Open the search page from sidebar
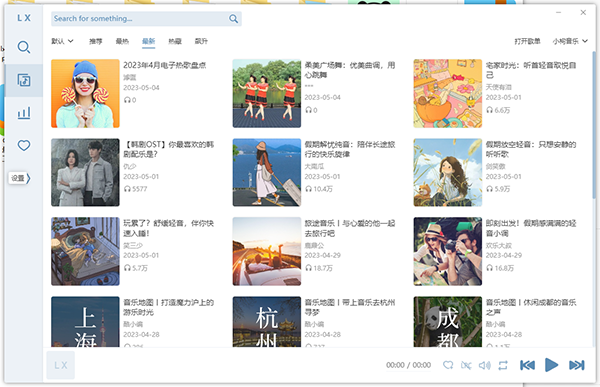 tap(24, 47)
